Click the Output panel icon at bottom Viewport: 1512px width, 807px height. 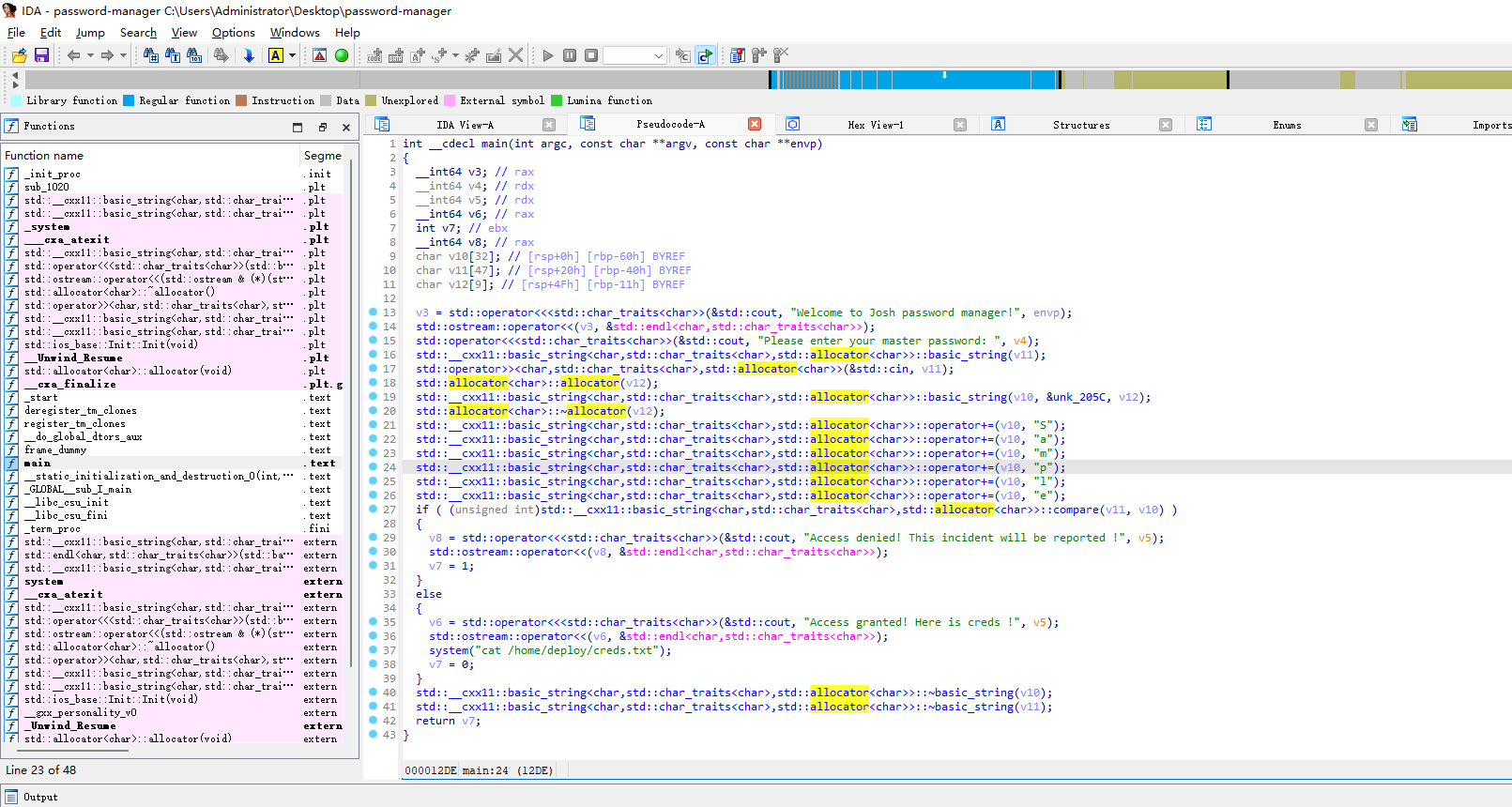point(11,797)
